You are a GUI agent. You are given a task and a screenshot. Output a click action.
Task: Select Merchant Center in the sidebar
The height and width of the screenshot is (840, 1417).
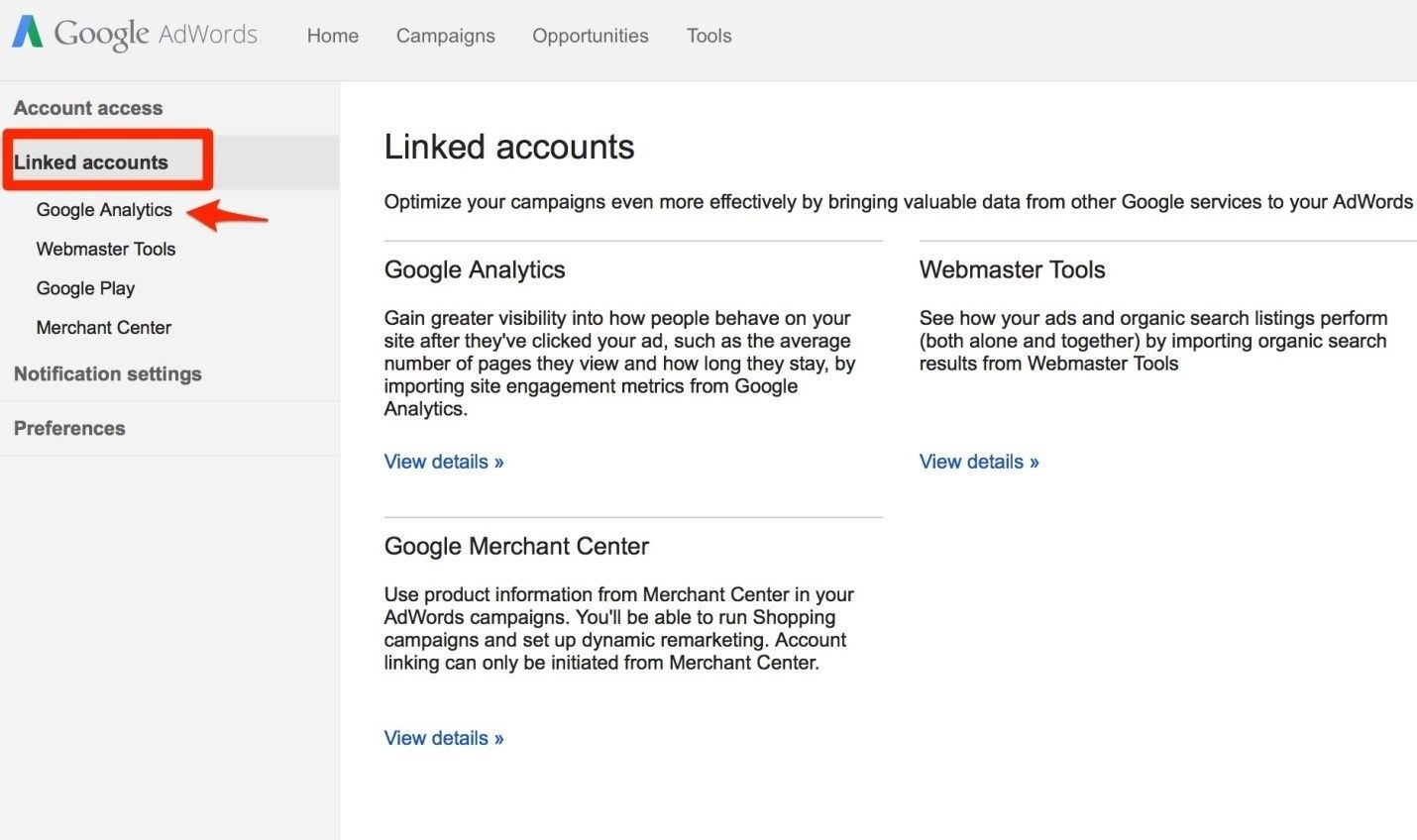[x=103, y=328]
